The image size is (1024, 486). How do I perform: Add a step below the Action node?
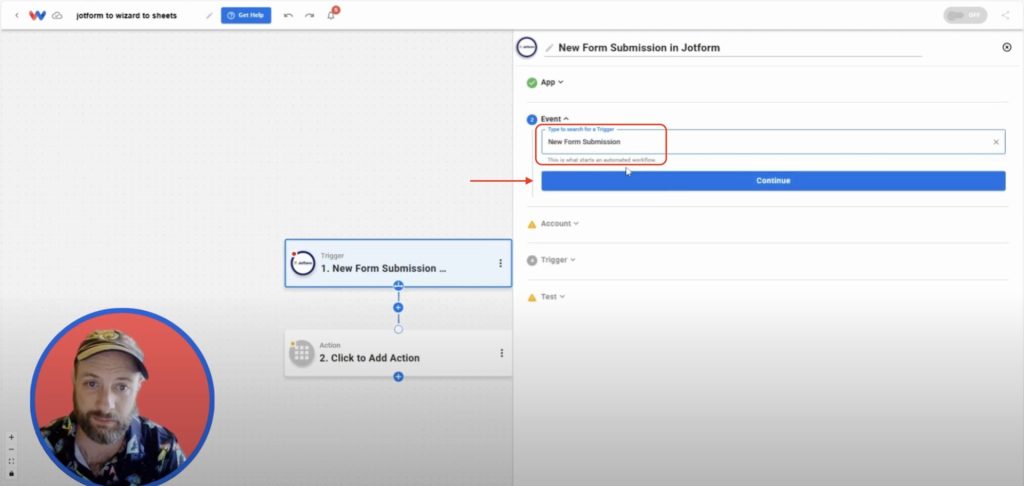pos(398,377)
